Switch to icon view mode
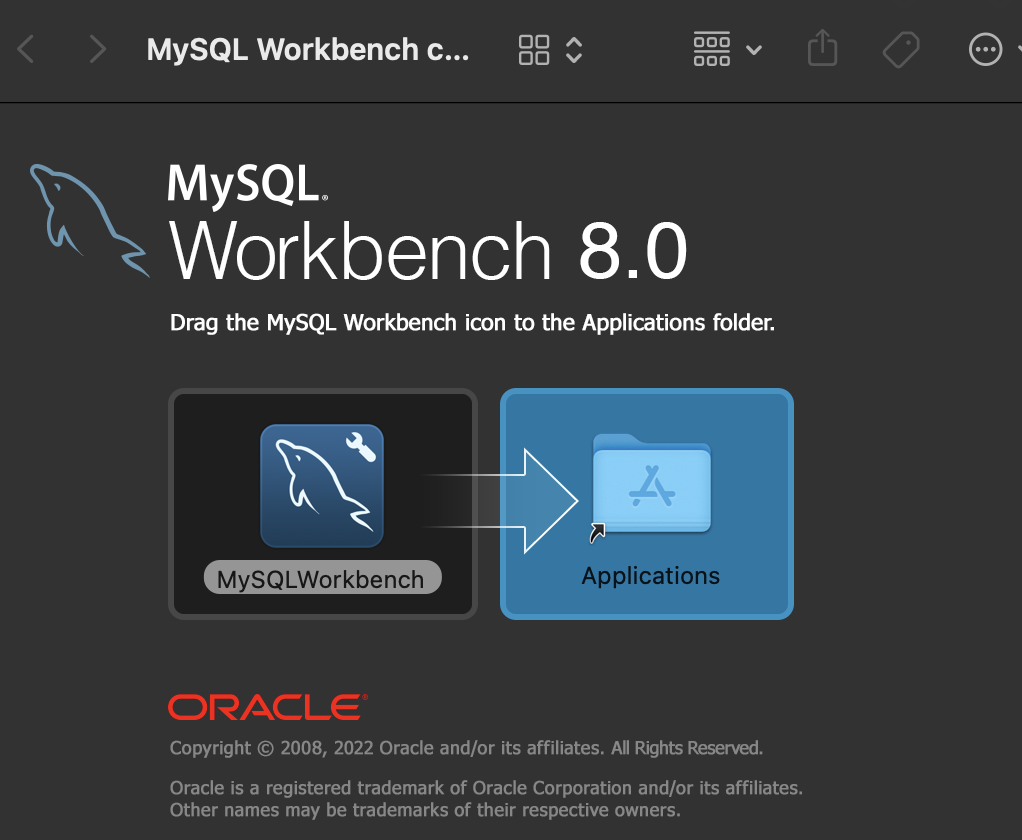The width and height of the screenshot is (1022, 840). coord(534,50)
